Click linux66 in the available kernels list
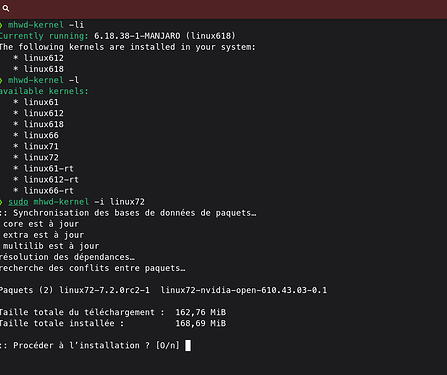This screenshot has height=375, width=447. pos(41,135)
